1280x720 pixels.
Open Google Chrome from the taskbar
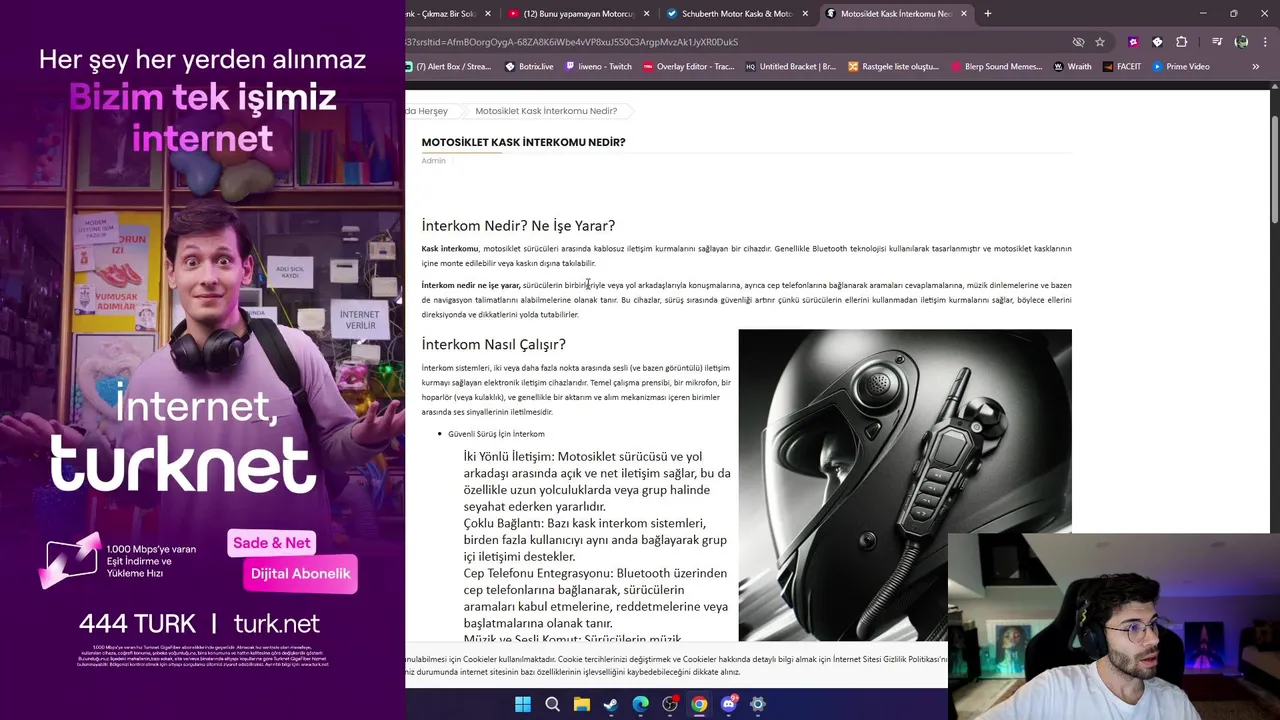(x=699, y=704)
